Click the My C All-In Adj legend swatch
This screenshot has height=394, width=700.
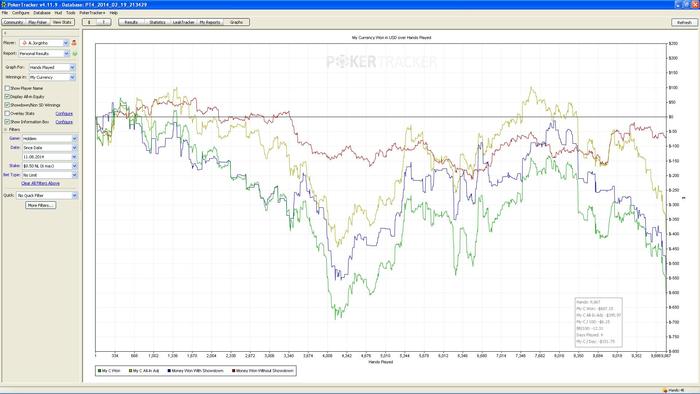130,371
